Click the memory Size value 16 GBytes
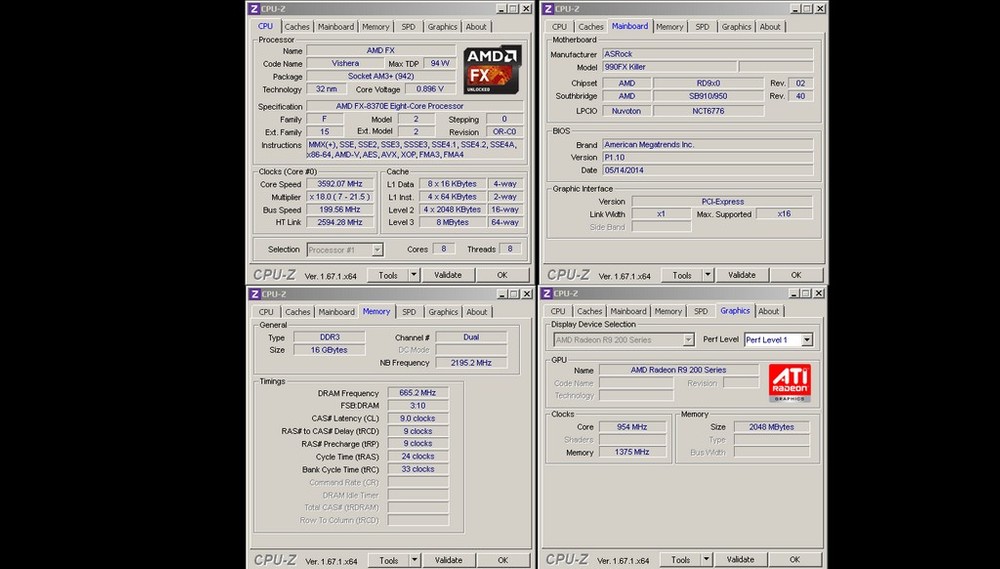The image size is (1000, 569). click(x=329, y=350)
